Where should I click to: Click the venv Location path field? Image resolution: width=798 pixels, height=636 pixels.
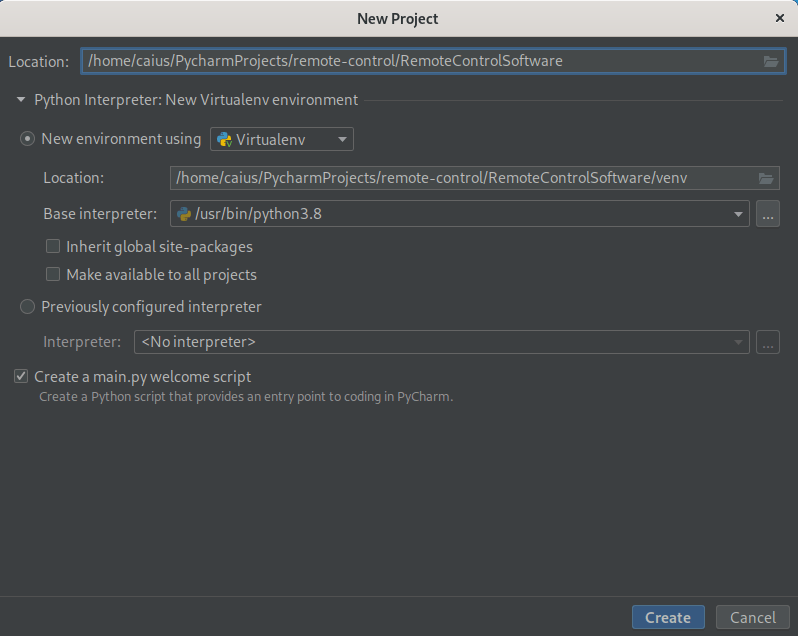pos(460,178)
